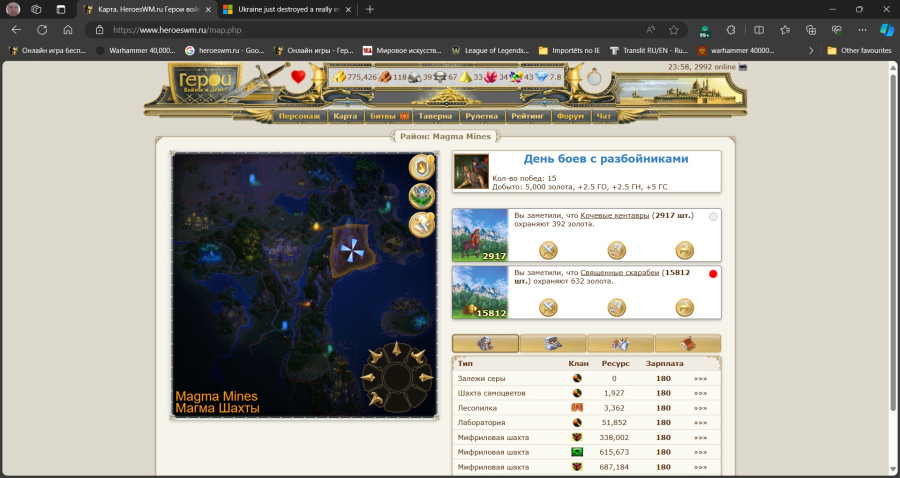Switch to the mining facilities tab
Viewport: 900px width, 478px height.
tap(486, 343)
